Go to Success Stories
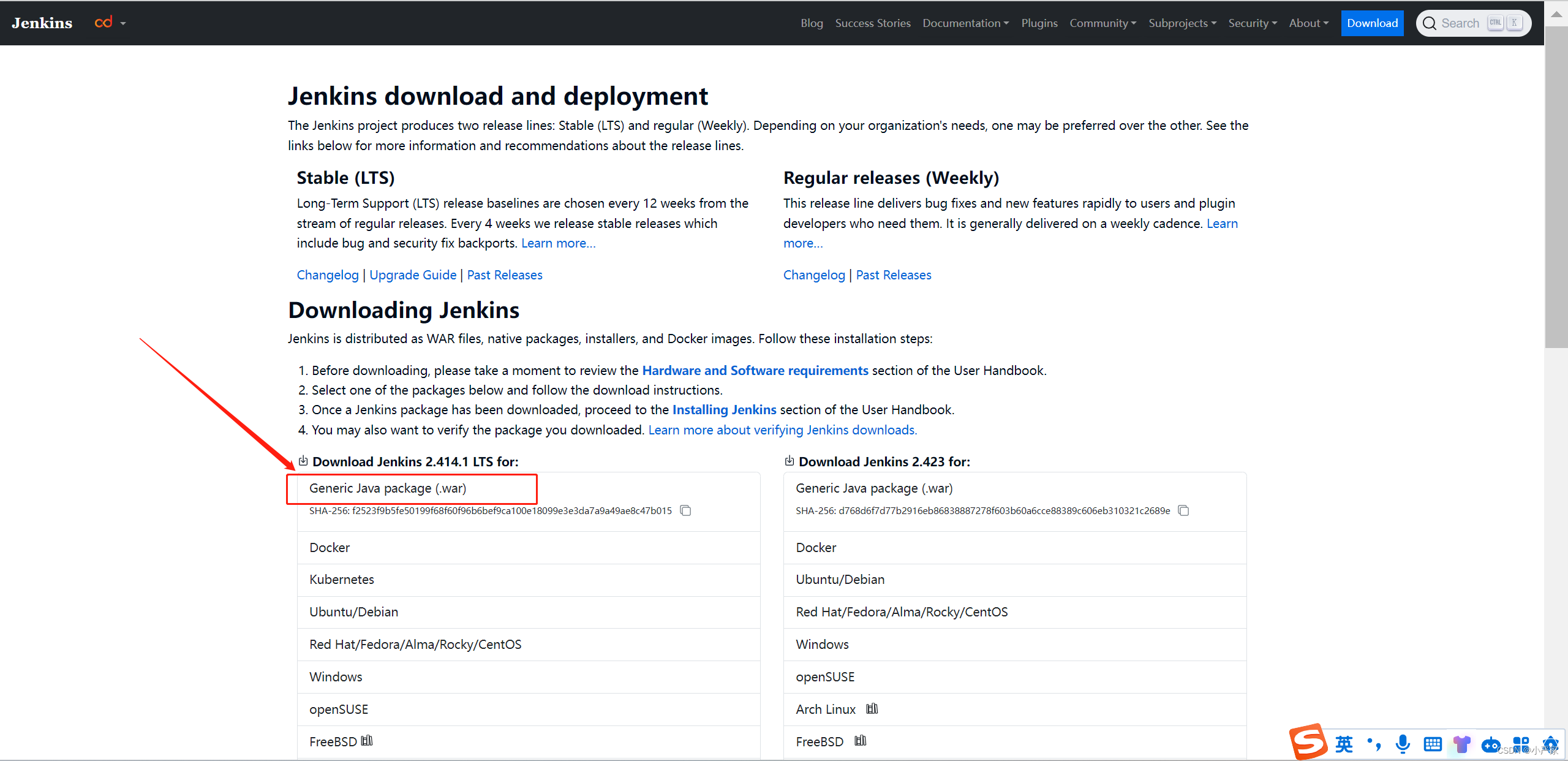Viewport: 1568px width, 761px height. pyautogui.click(x=873, y=23)
